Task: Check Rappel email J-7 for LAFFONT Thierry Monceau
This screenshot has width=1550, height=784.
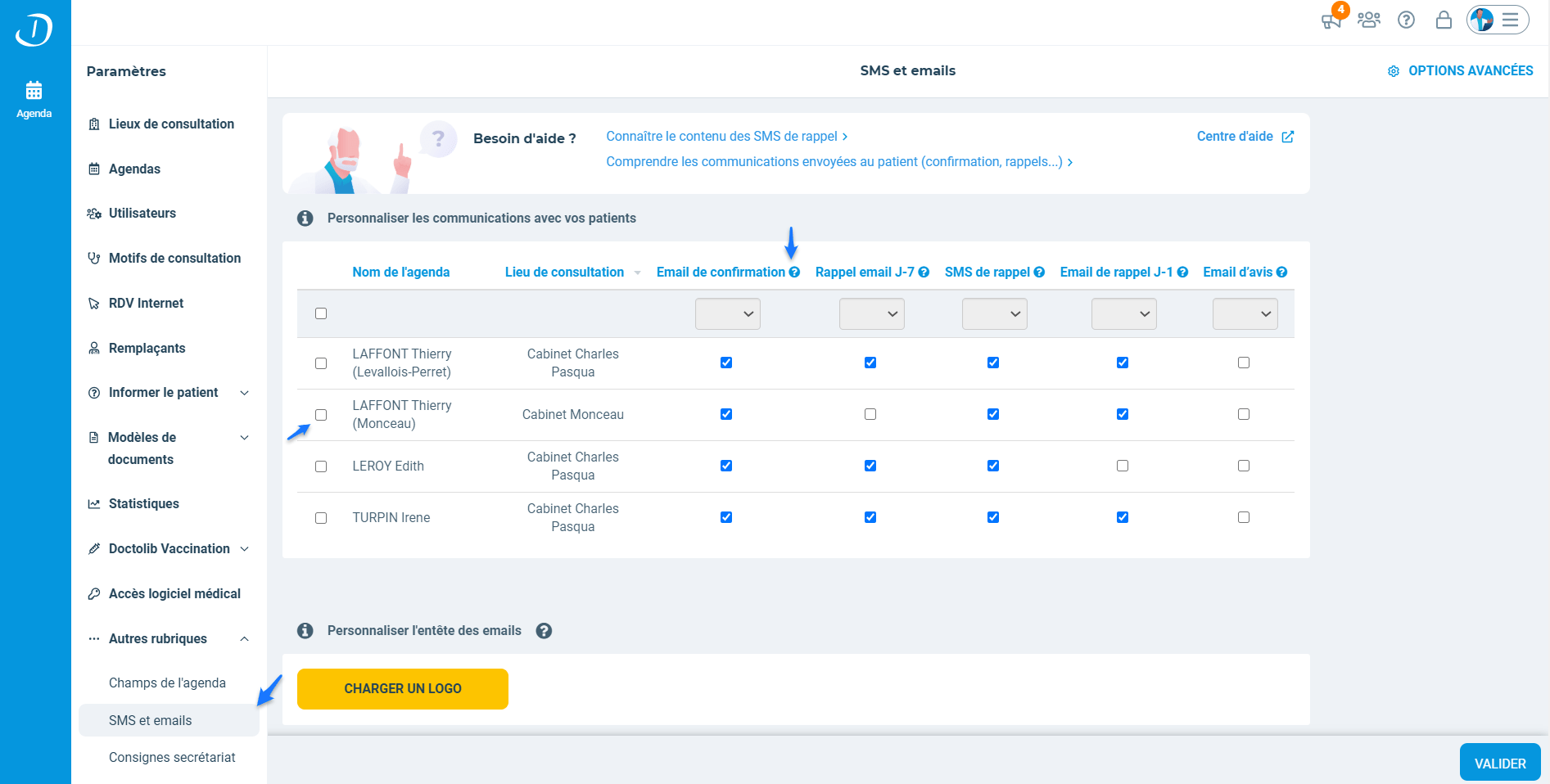Action: pos(870,414)
